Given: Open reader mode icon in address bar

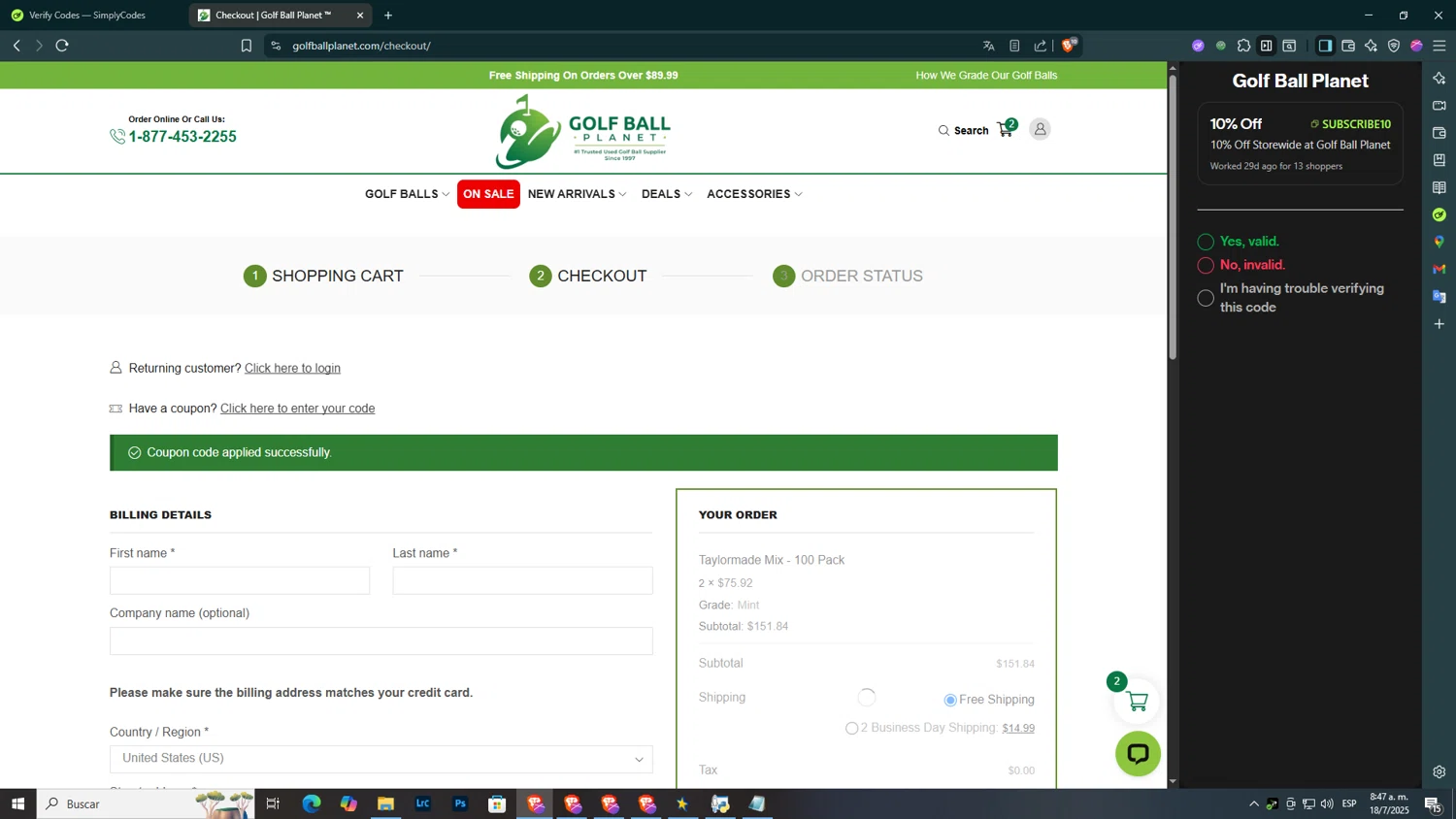Looking at the screenshot, I should [x=1014, y=46].
